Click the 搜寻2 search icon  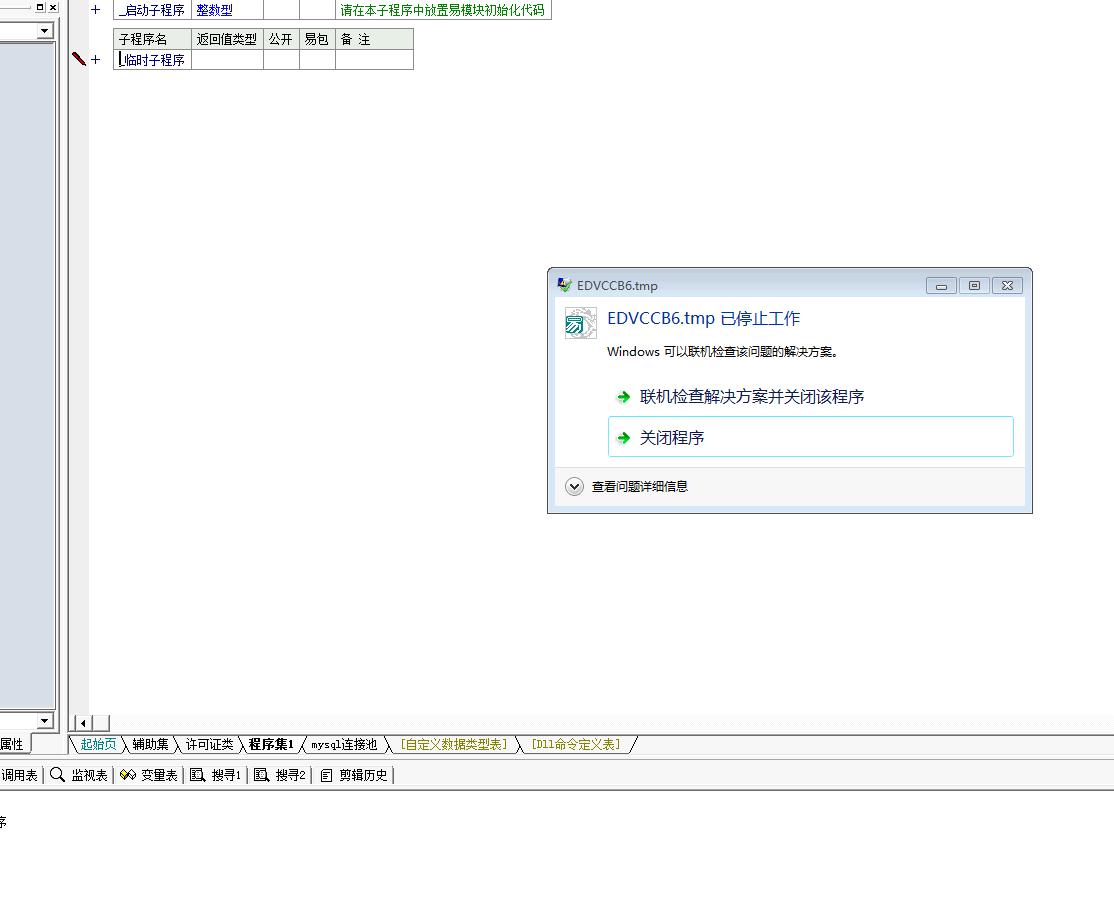[262, 775]
